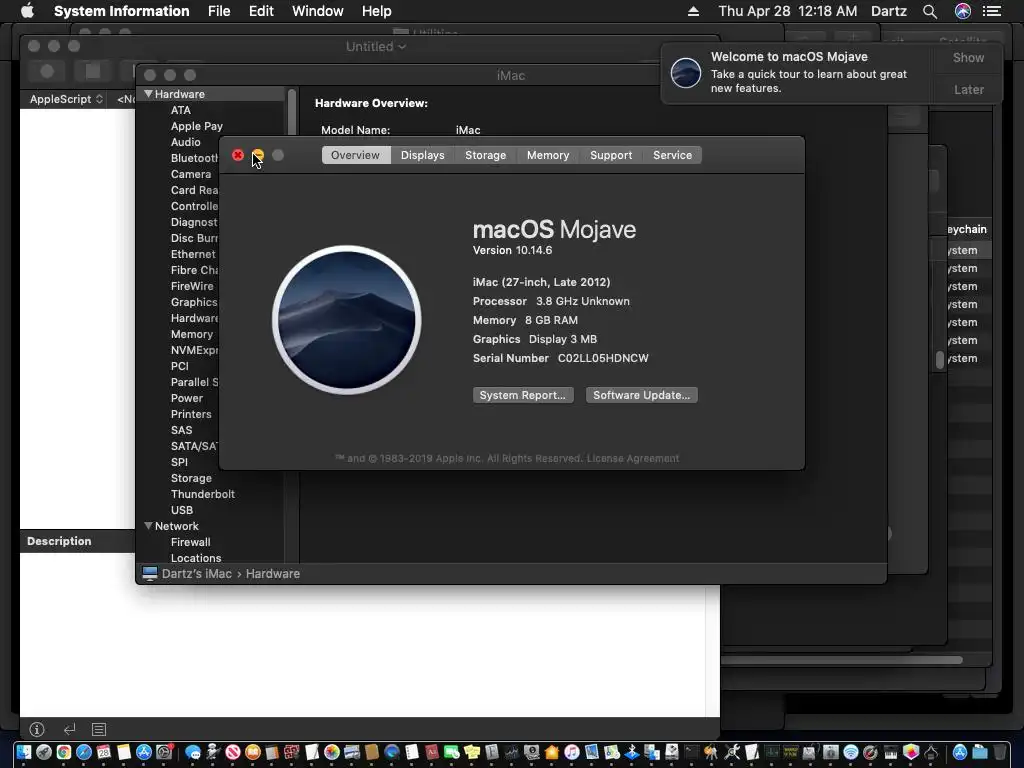Open Keychain Access keys icon in Dock

click(711, 752)
